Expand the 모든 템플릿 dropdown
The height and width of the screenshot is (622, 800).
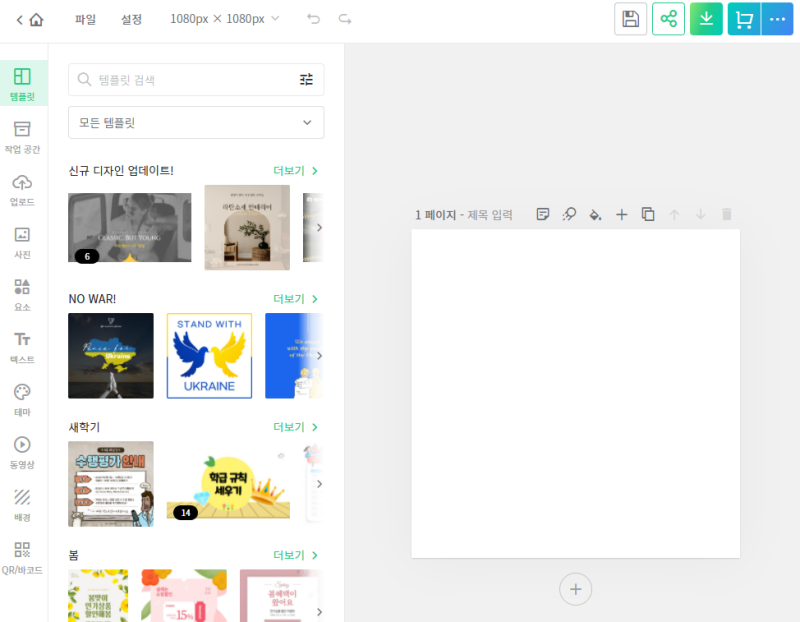click(x=196, y=122)
